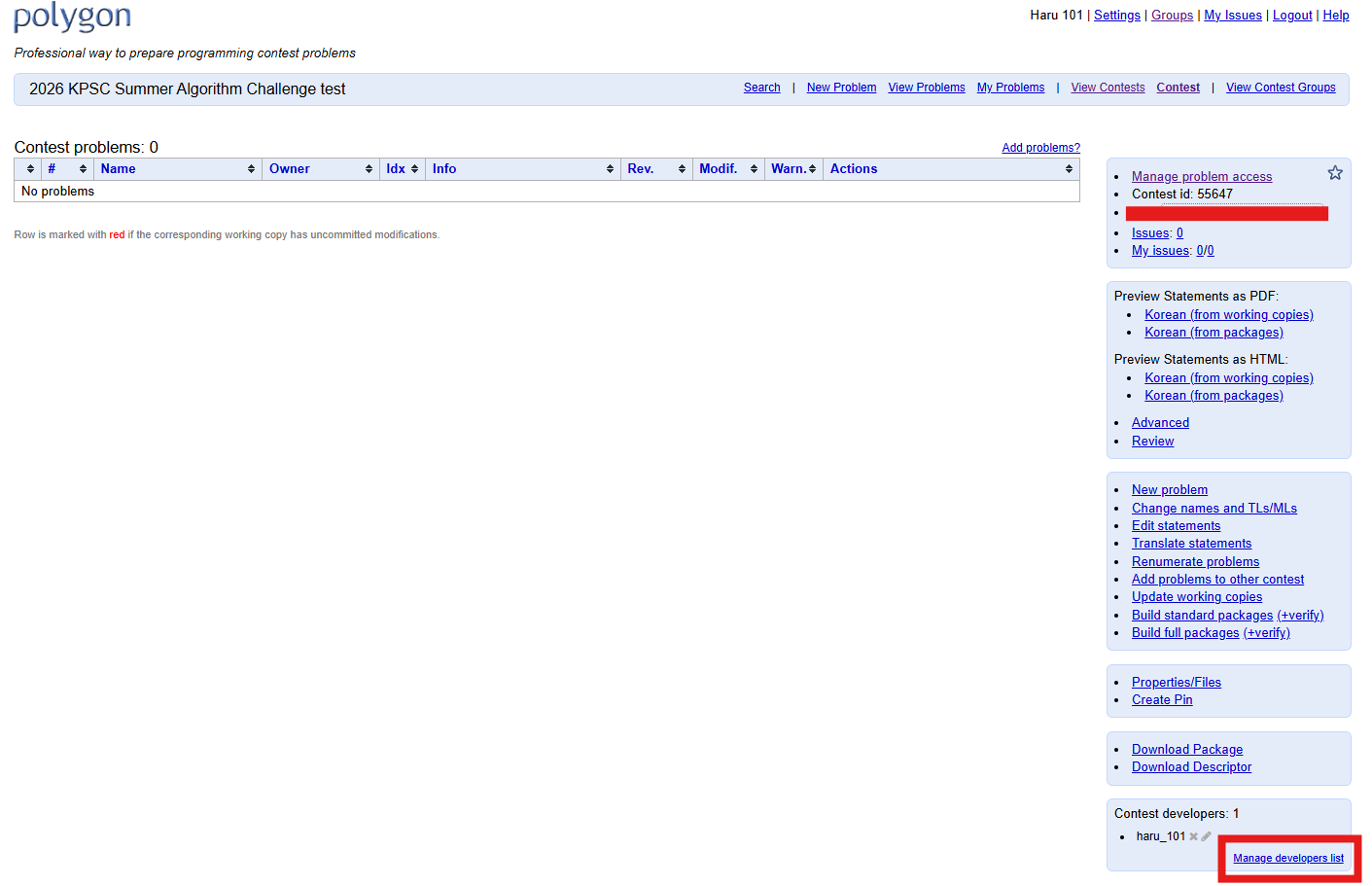
Task: Sort problems by Owner column arrows
Action: [369, 169]
